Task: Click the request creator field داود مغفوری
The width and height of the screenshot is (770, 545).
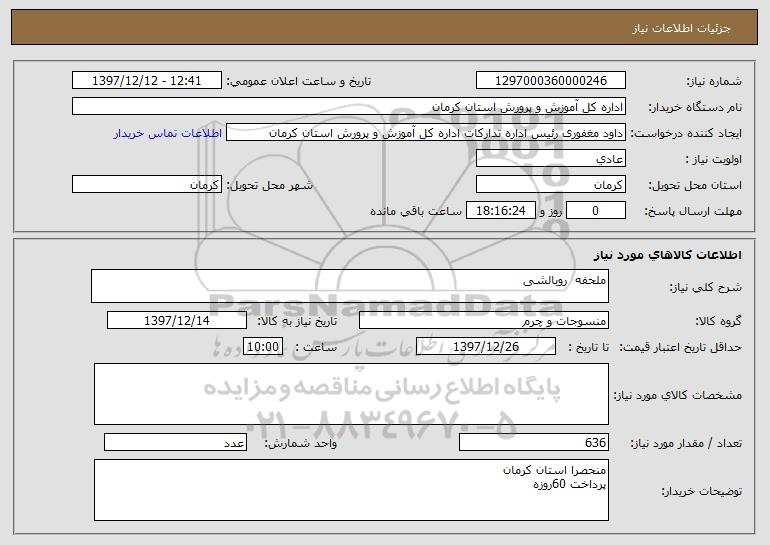Action: (426, 133)
